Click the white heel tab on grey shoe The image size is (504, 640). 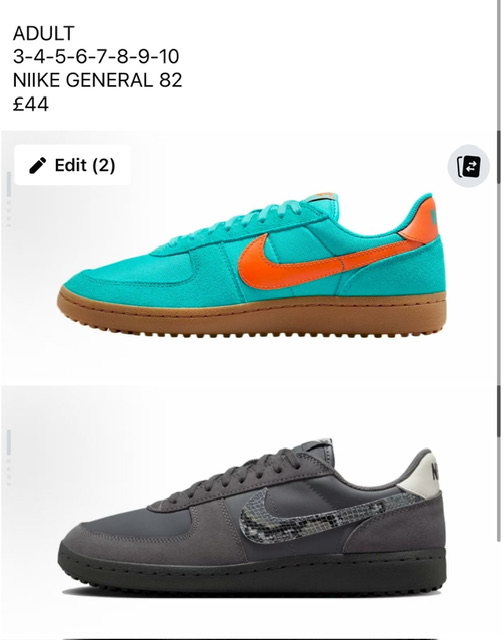(x=420, y=476)
